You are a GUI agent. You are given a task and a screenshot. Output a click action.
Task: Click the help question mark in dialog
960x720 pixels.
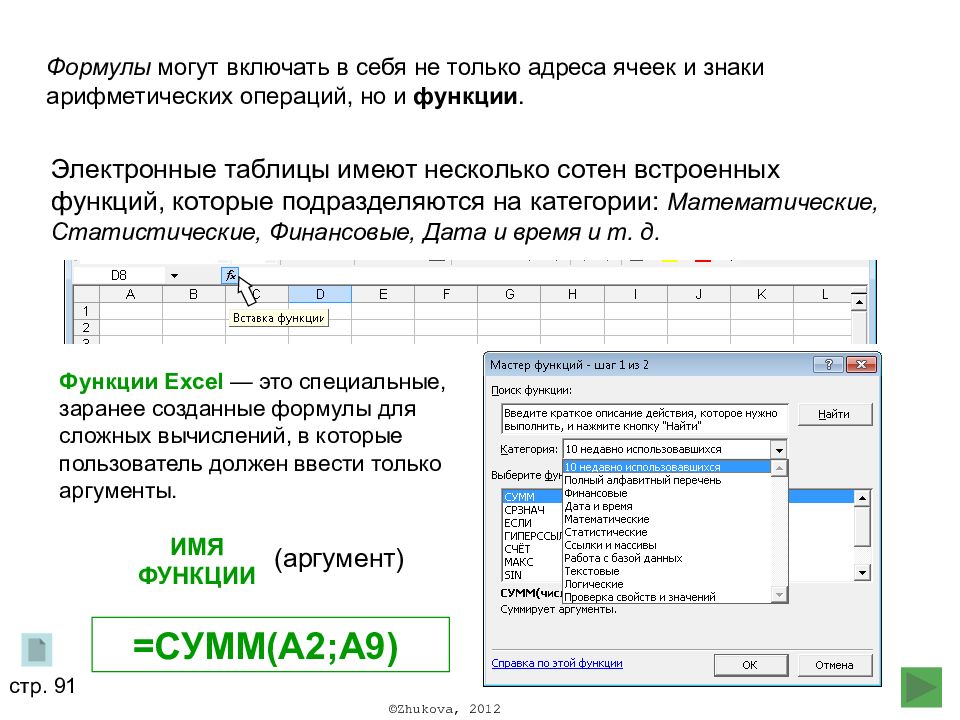(x=828, y=365)
